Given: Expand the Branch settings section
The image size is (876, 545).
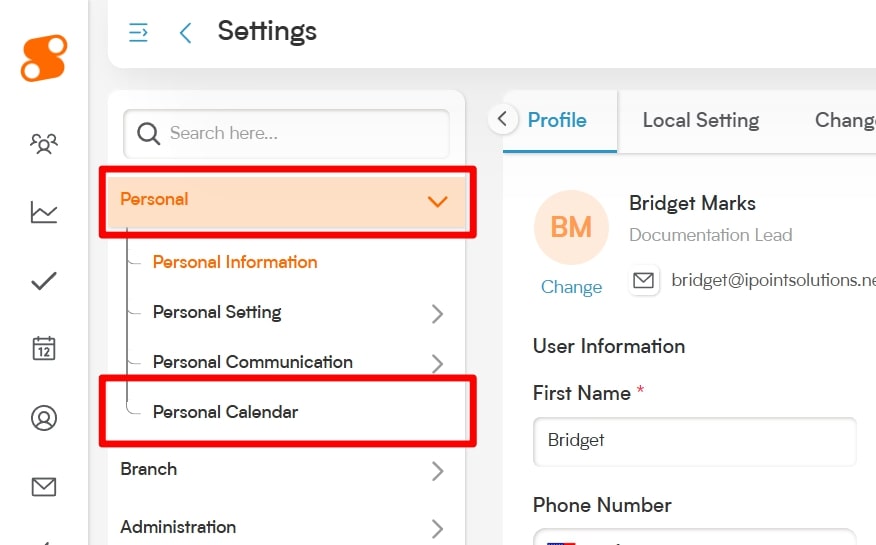Looking at the screenshot, I should click(437, 470).
